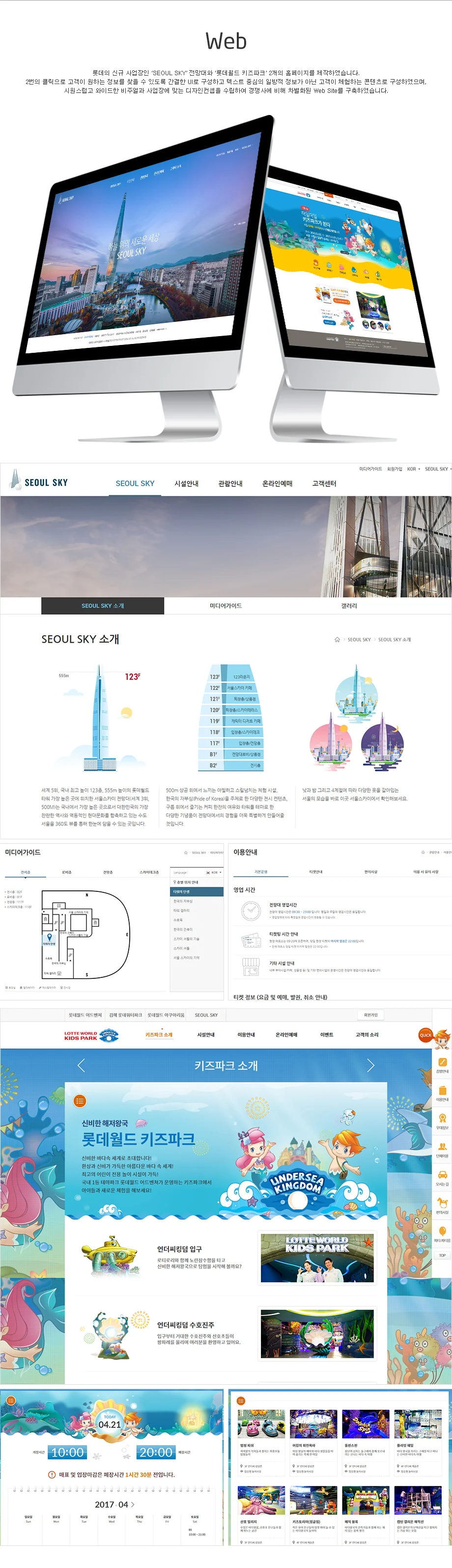Viewport: 452px width, 1568px height.
Task: Expand the KOR language dropdown in header
Action: pyautogui.click(x=414, y=469)
